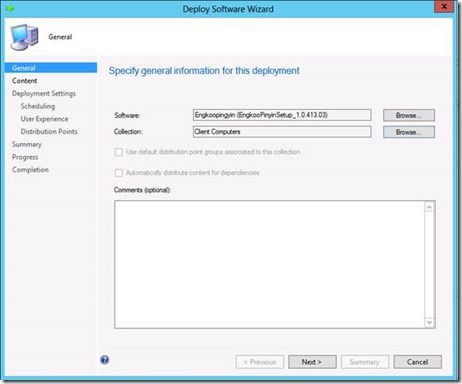Click the computer icon in wizard header
The height and width of the screenshot is (384, 462).
tap(24, 37)
